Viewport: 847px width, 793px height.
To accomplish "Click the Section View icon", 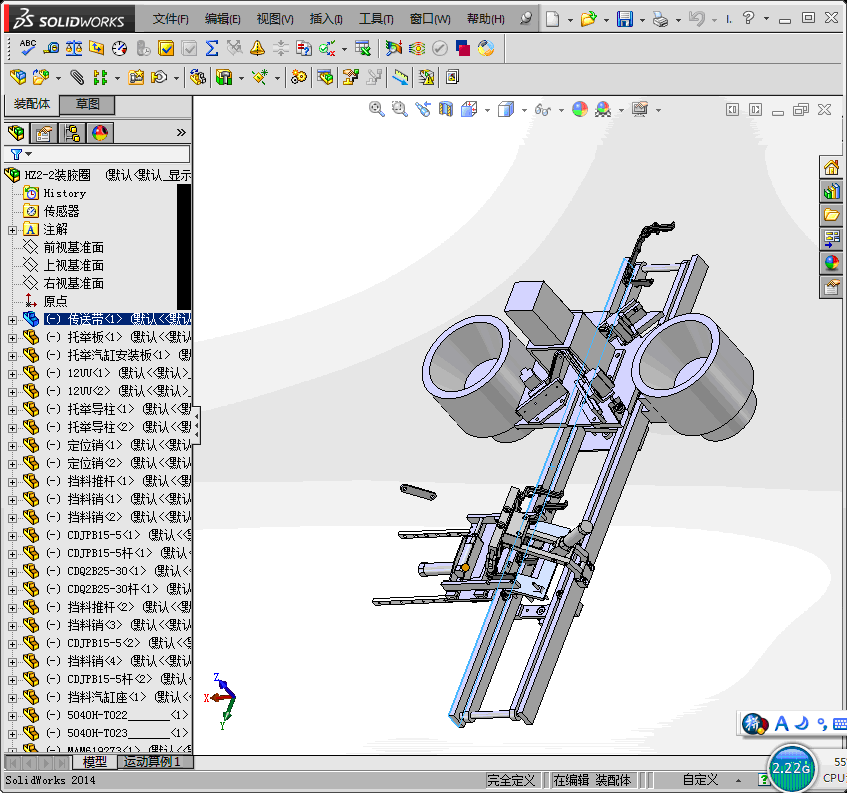I will click(446, 109).
